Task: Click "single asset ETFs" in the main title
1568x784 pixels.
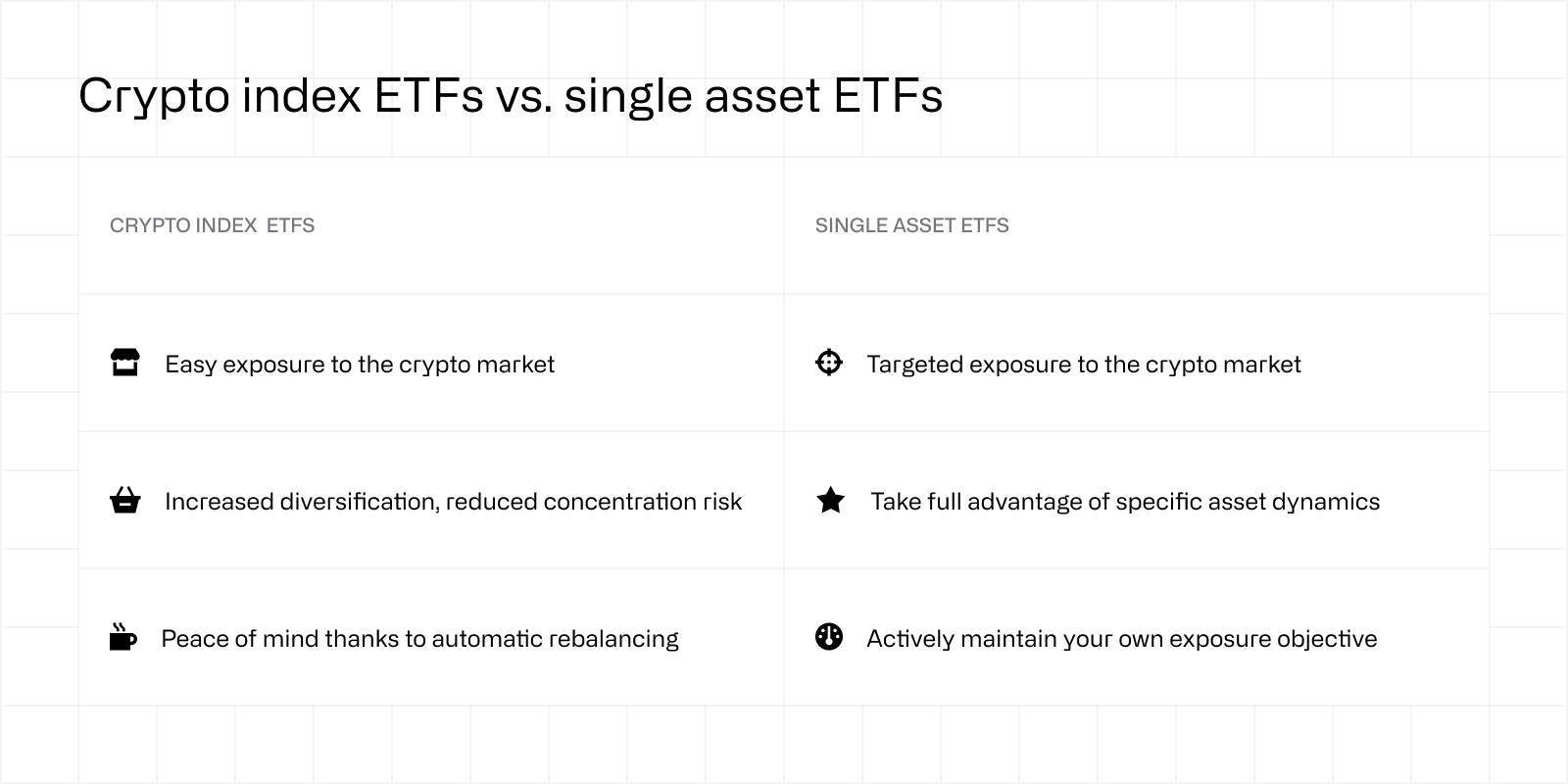Action: (x=753, y=96)
